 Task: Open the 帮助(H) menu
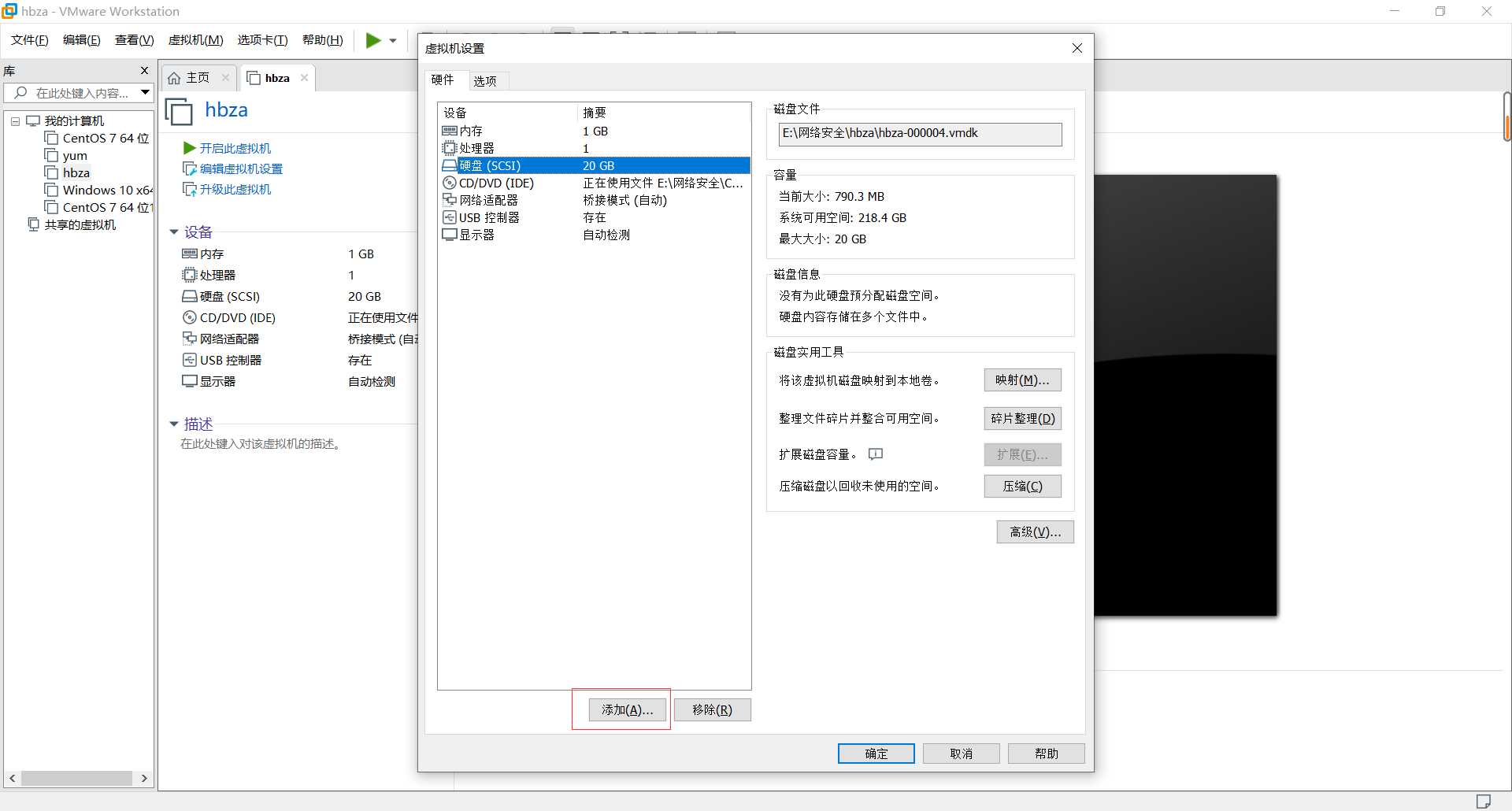pos(323,40)
